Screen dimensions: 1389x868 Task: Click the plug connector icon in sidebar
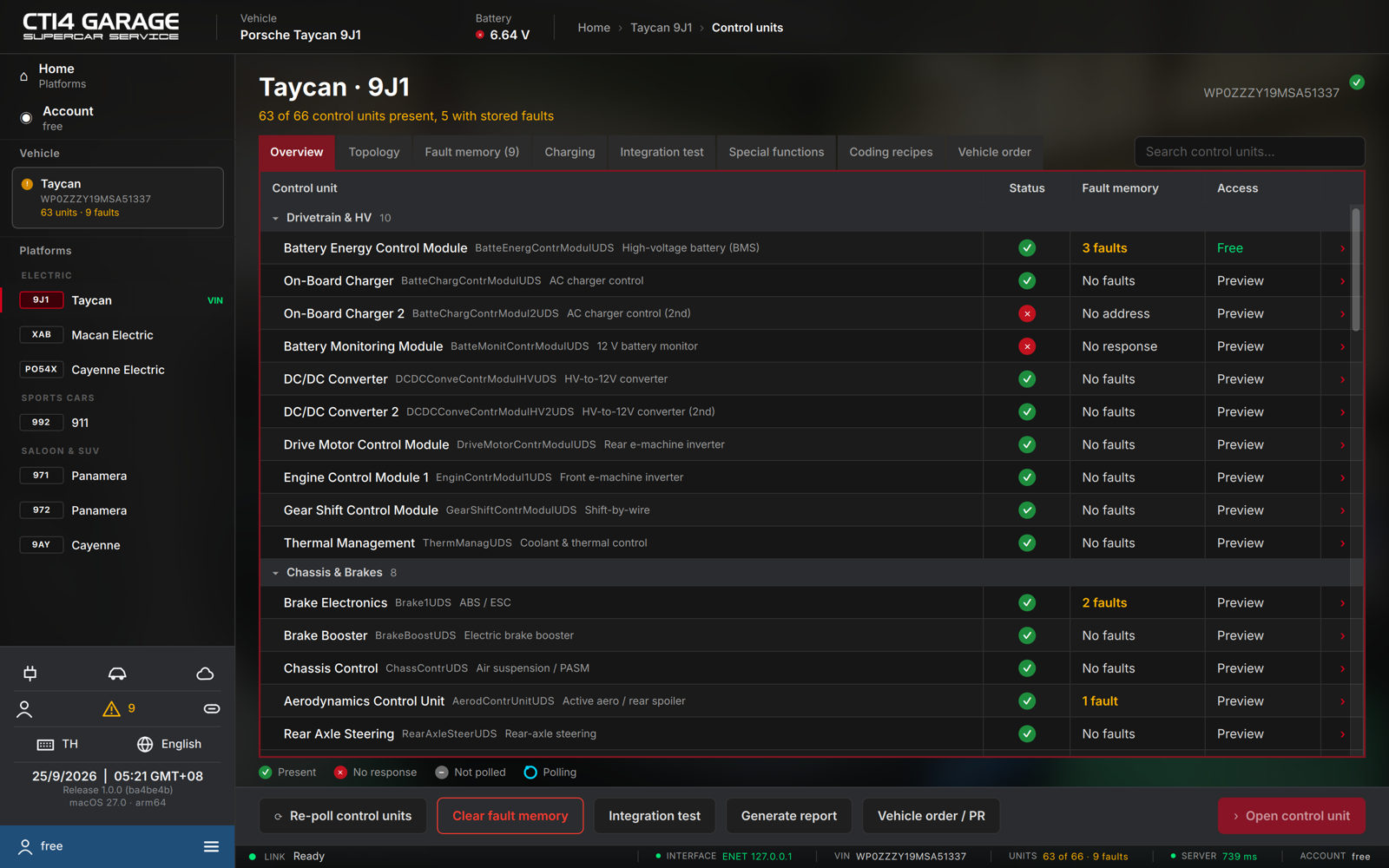coord(30,674)
